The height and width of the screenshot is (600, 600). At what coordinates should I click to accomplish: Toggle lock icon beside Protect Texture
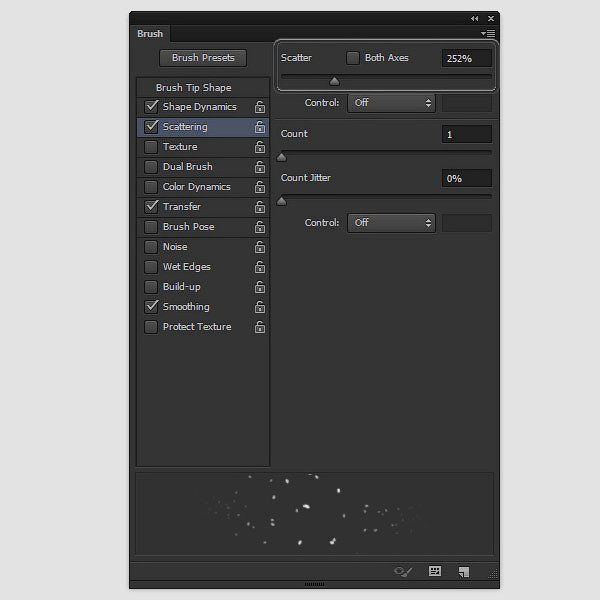[x=260, y=327]
